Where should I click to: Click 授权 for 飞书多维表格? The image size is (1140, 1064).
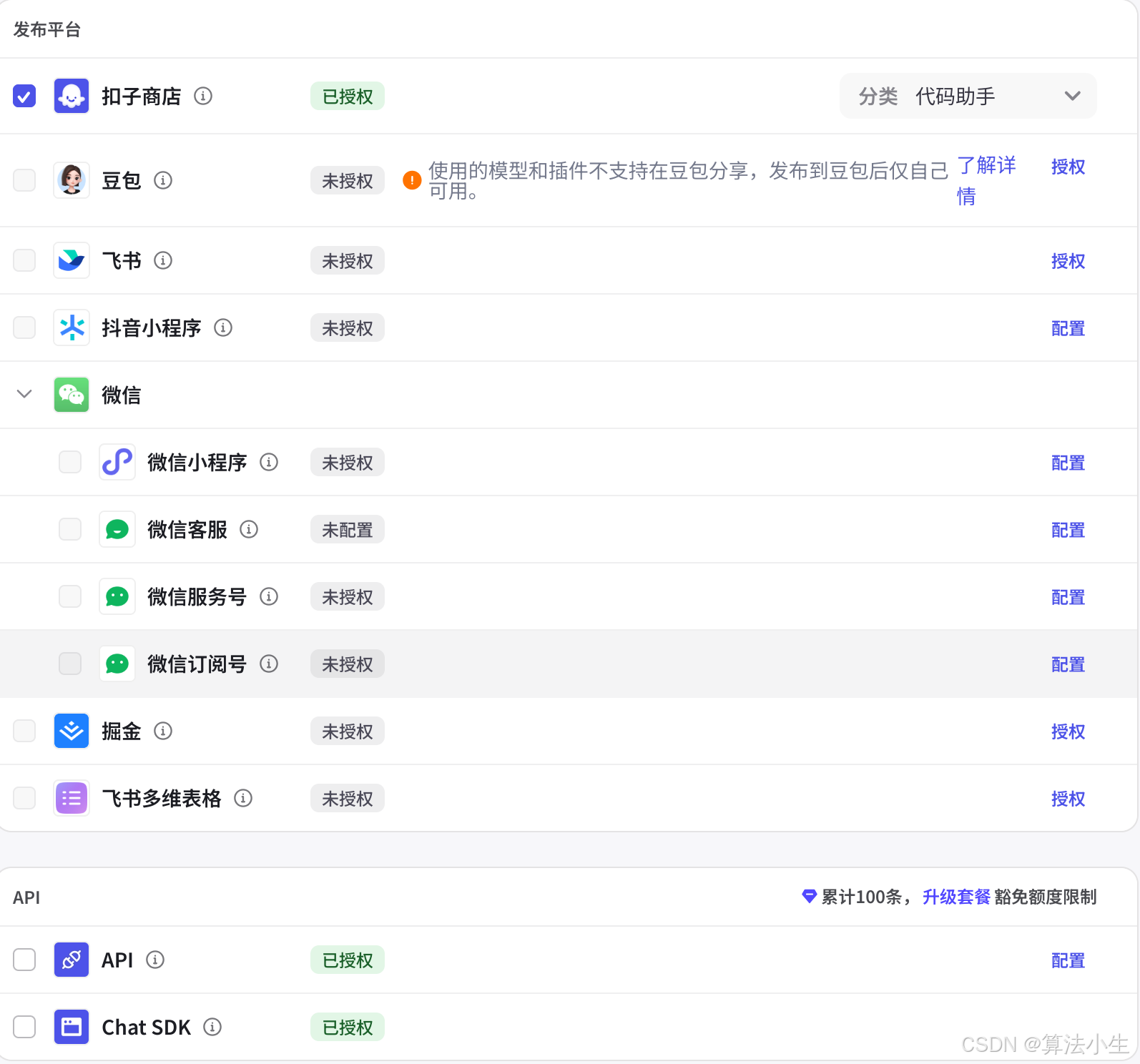pyautogui.click(x=1068, y=799)
